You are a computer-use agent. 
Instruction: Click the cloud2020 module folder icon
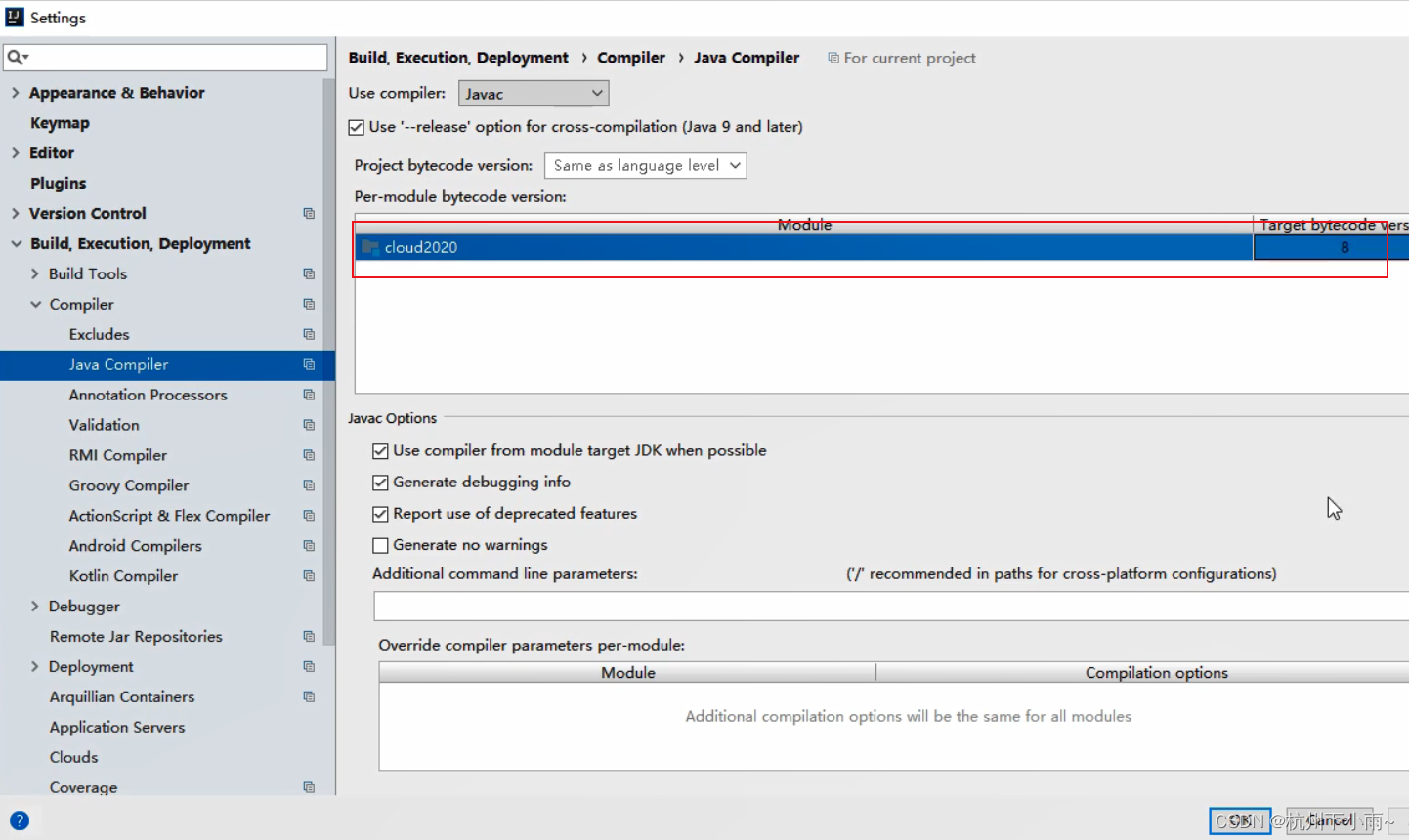click(370, 247)
